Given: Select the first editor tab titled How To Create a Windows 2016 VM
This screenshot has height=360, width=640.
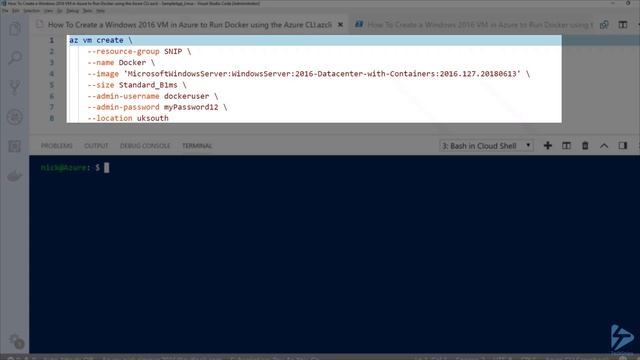Looking at the screenshot, I should pyautogui.click(x=190, y=25).
